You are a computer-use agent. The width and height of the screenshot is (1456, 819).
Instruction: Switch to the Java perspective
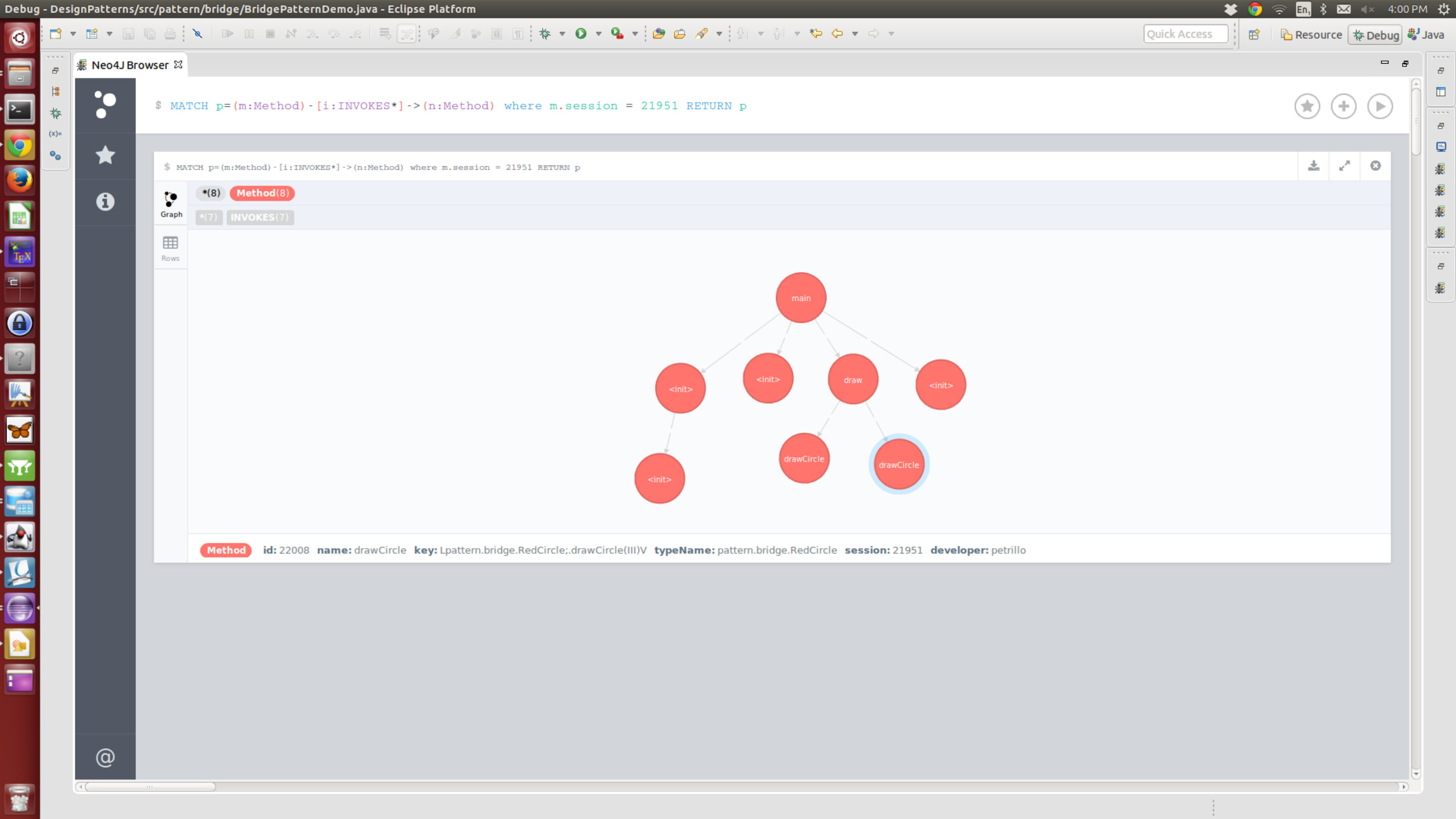click(1426, 34)
